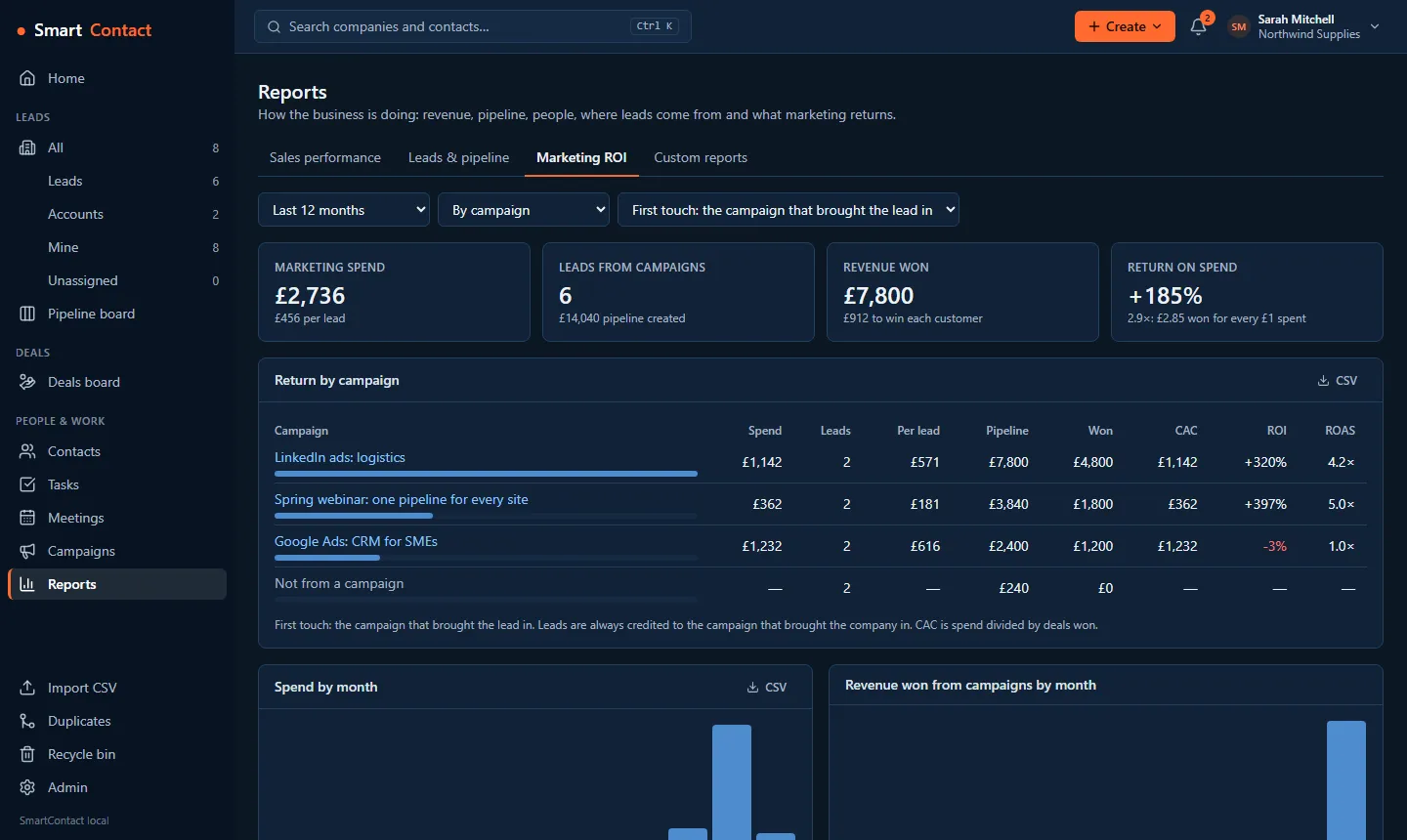Open the Last 12 months period dropdown
Image resolution: width=1407 pixels, height=840 pixels.
coord(344,210)
